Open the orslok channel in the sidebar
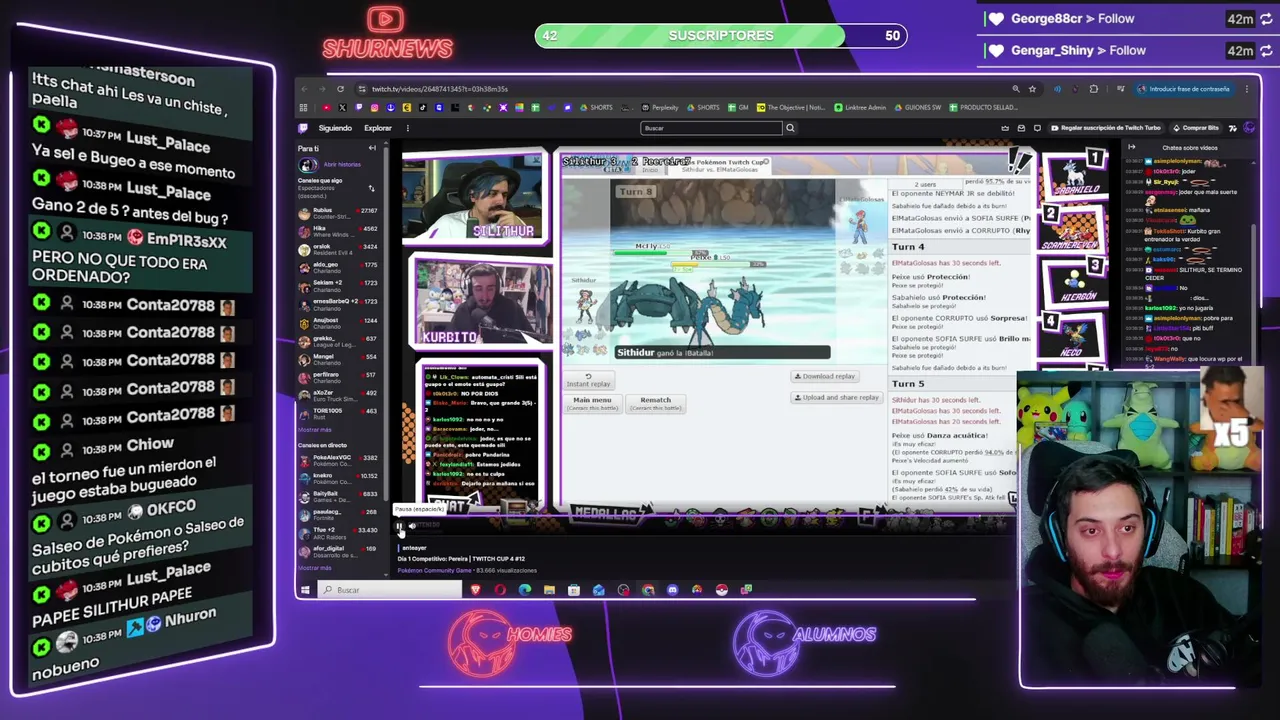The image size is (1280, 720). click(x=338, y=250)
